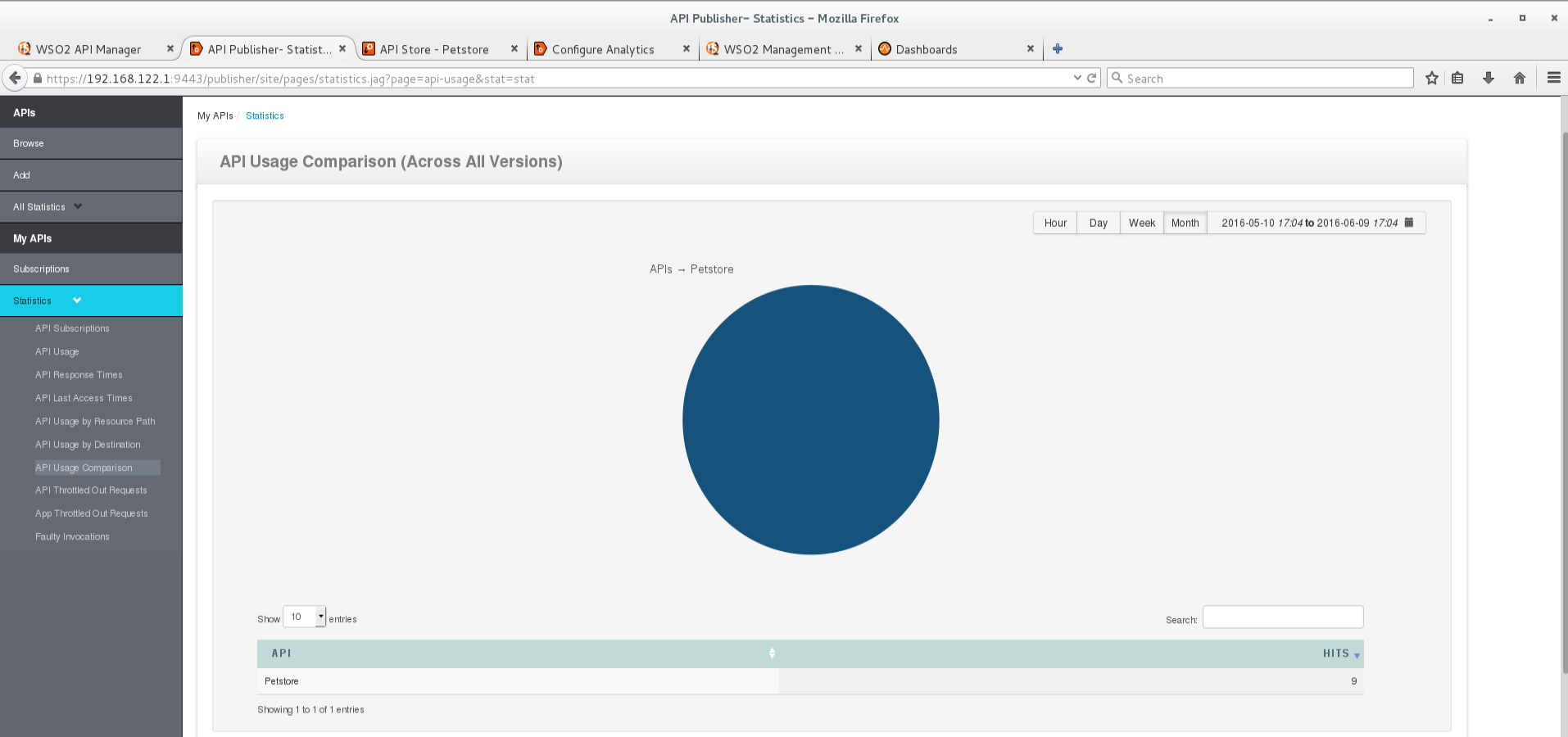Click the APIs sidebar header

[x=91, y=112]
